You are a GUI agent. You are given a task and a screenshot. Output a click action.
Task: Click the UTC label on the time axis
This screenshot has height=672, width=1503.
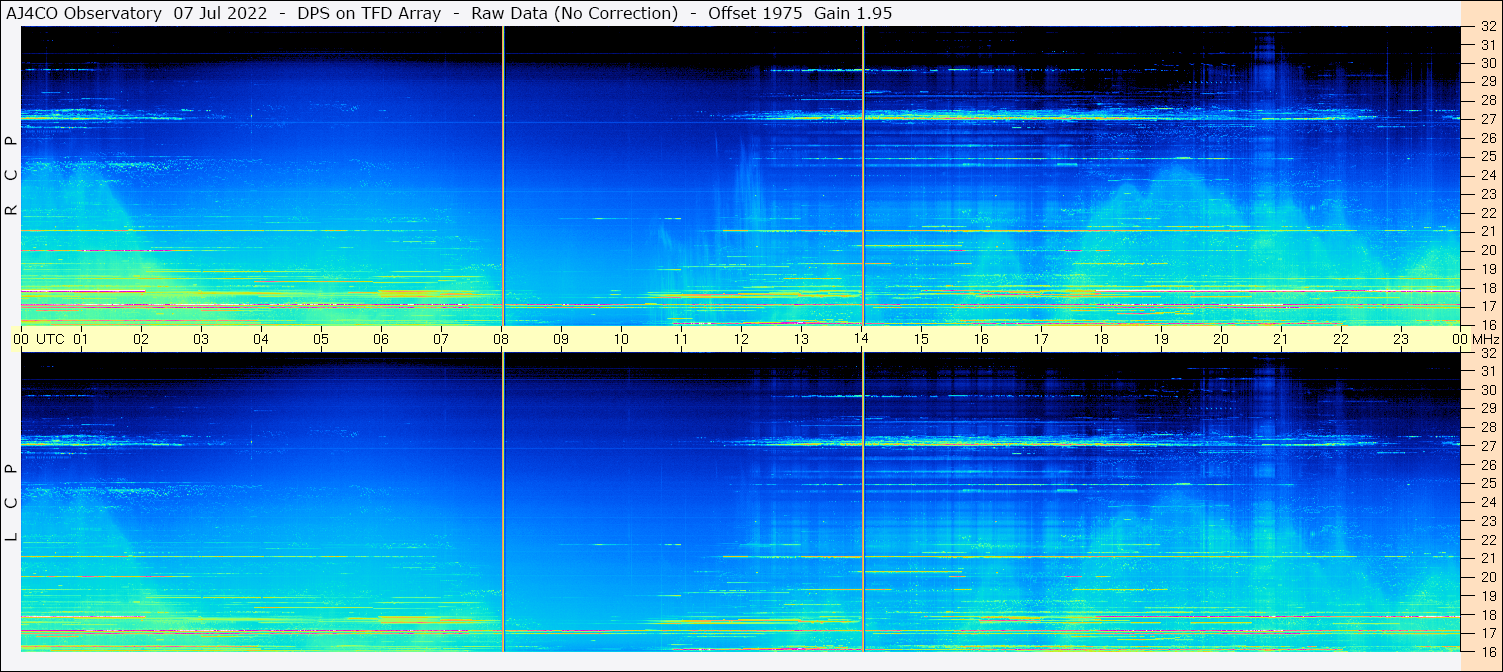click(x=50, y=339)
